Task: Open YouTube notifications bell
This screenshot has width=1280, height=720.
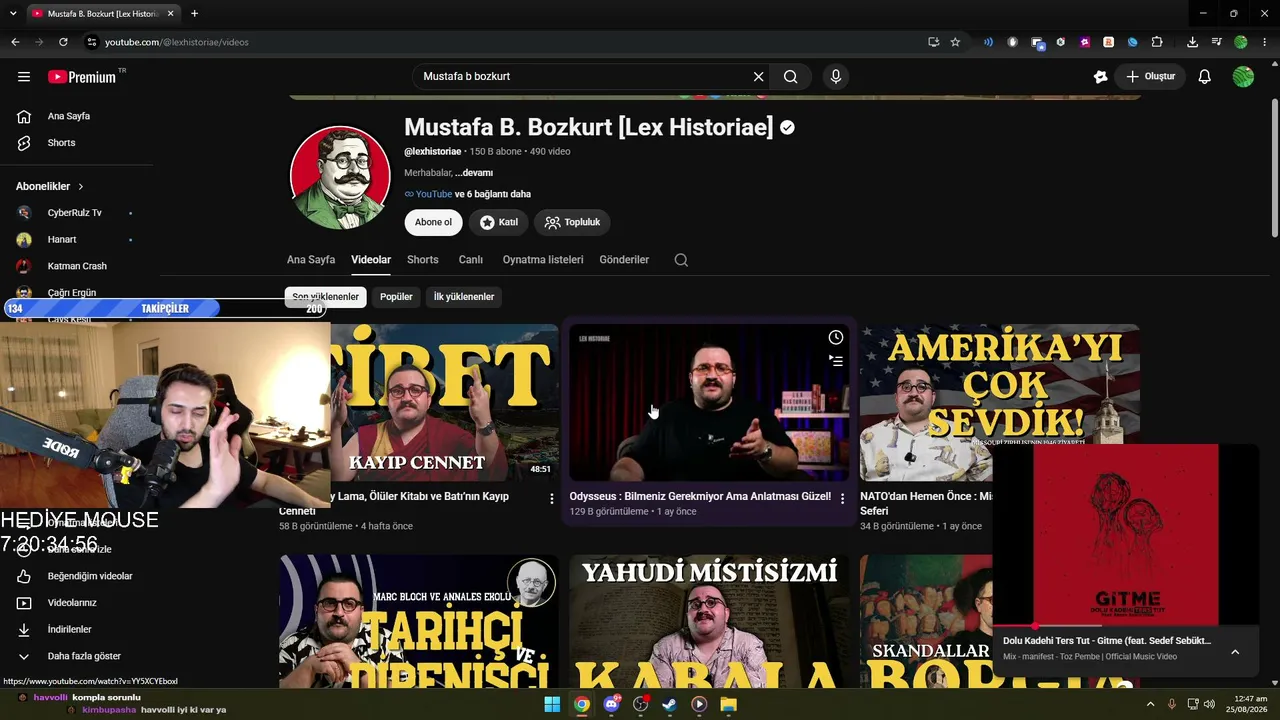Action: coord(1205,77)
